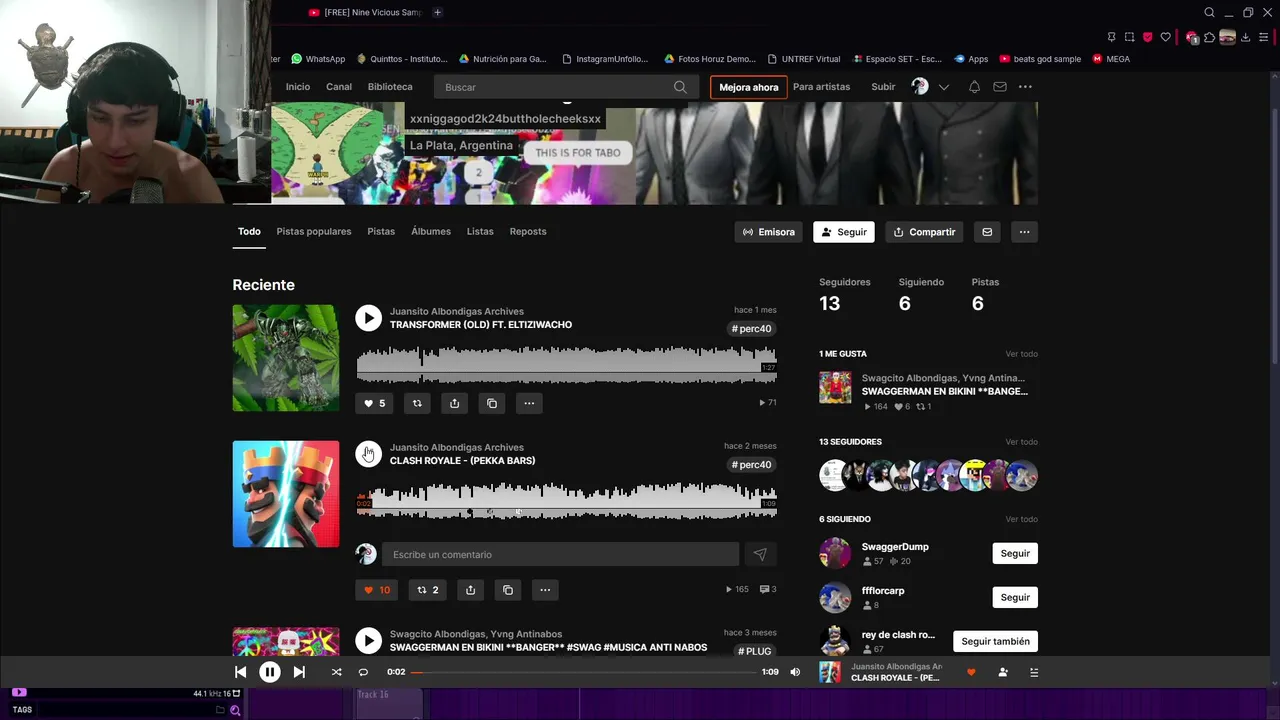Open the #perc40 tag on TRANSFORMER track
The width and height of the screenshot is (1280, 720).
752,329
